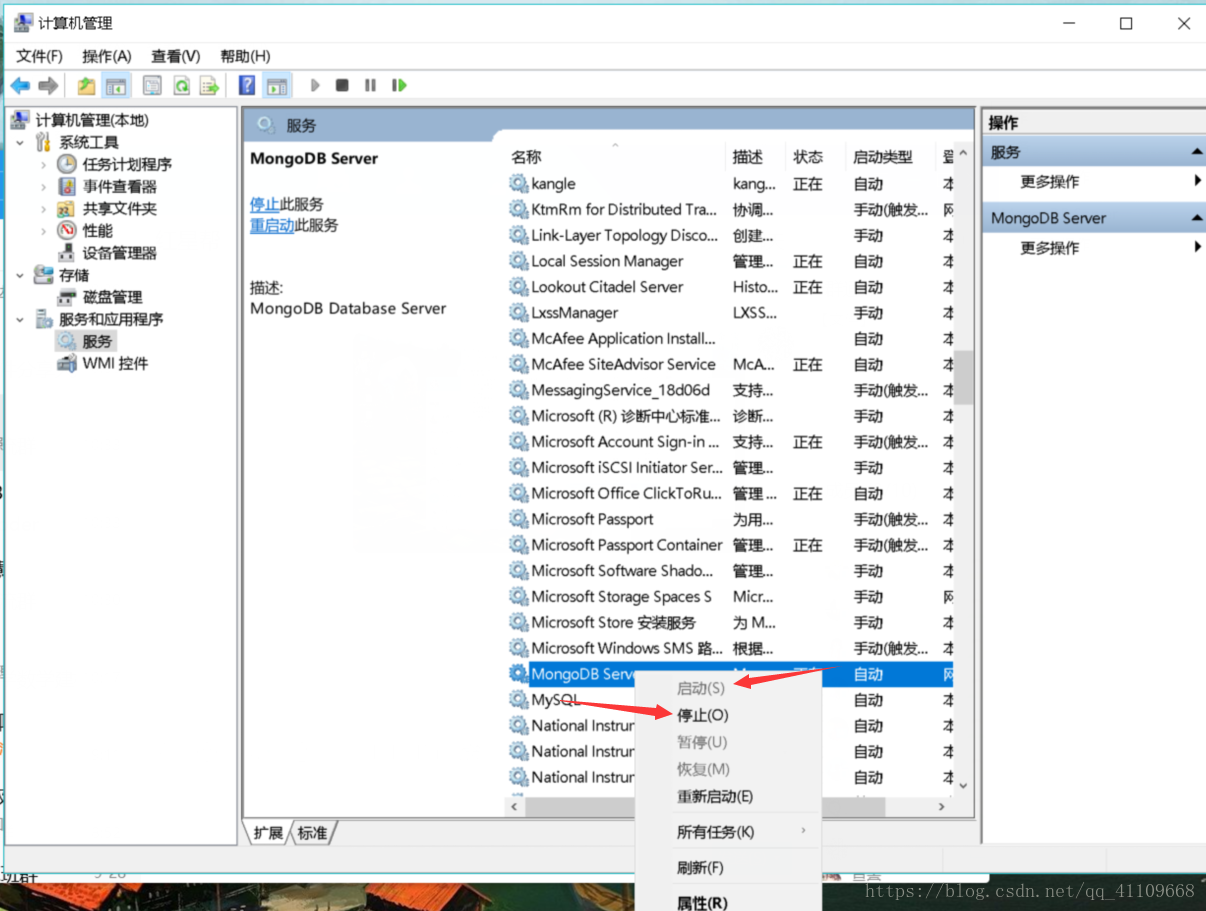This screenshot has width=1206, height=911.
Task: Open the 帮助(H) menu
Action: click(245, 56)
